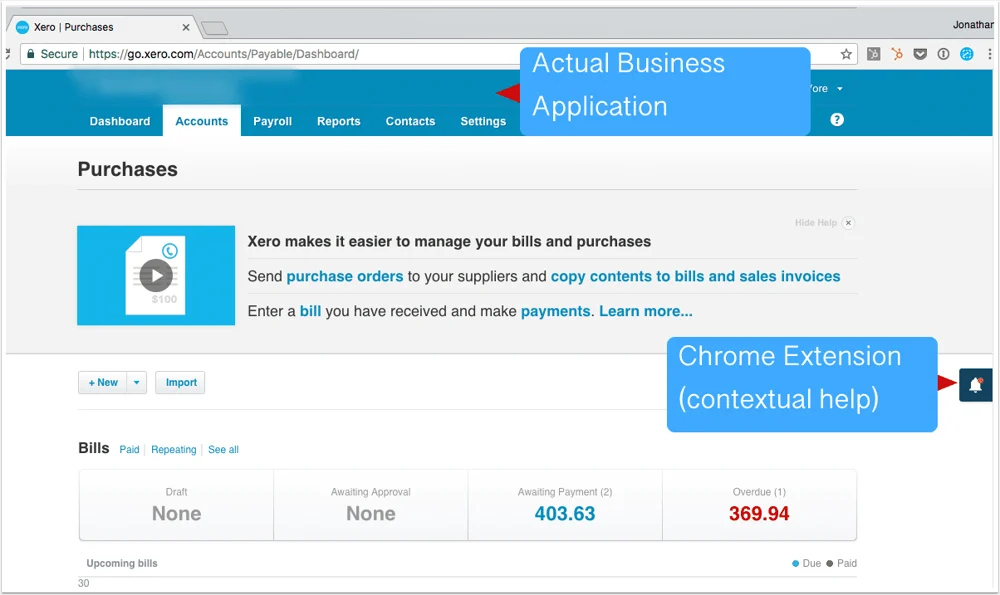
Task: Click the Due legend entry
Action: tap(807, 563)
